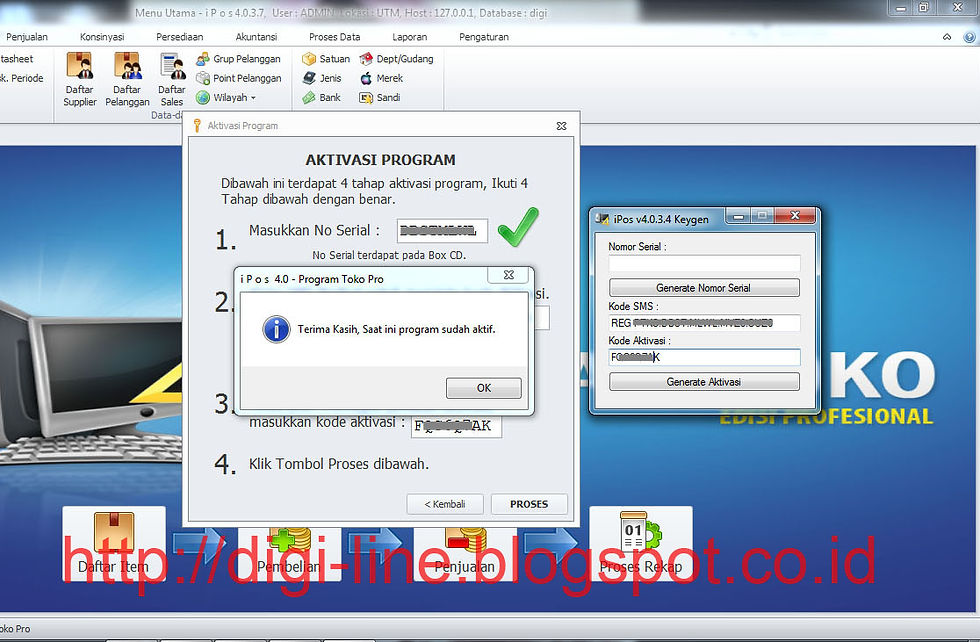Image resolution: width=980 pixels, height=642 pixels.
Task: Open Dept/Gudang item in ribbon
Action: [x=396, y=59]
